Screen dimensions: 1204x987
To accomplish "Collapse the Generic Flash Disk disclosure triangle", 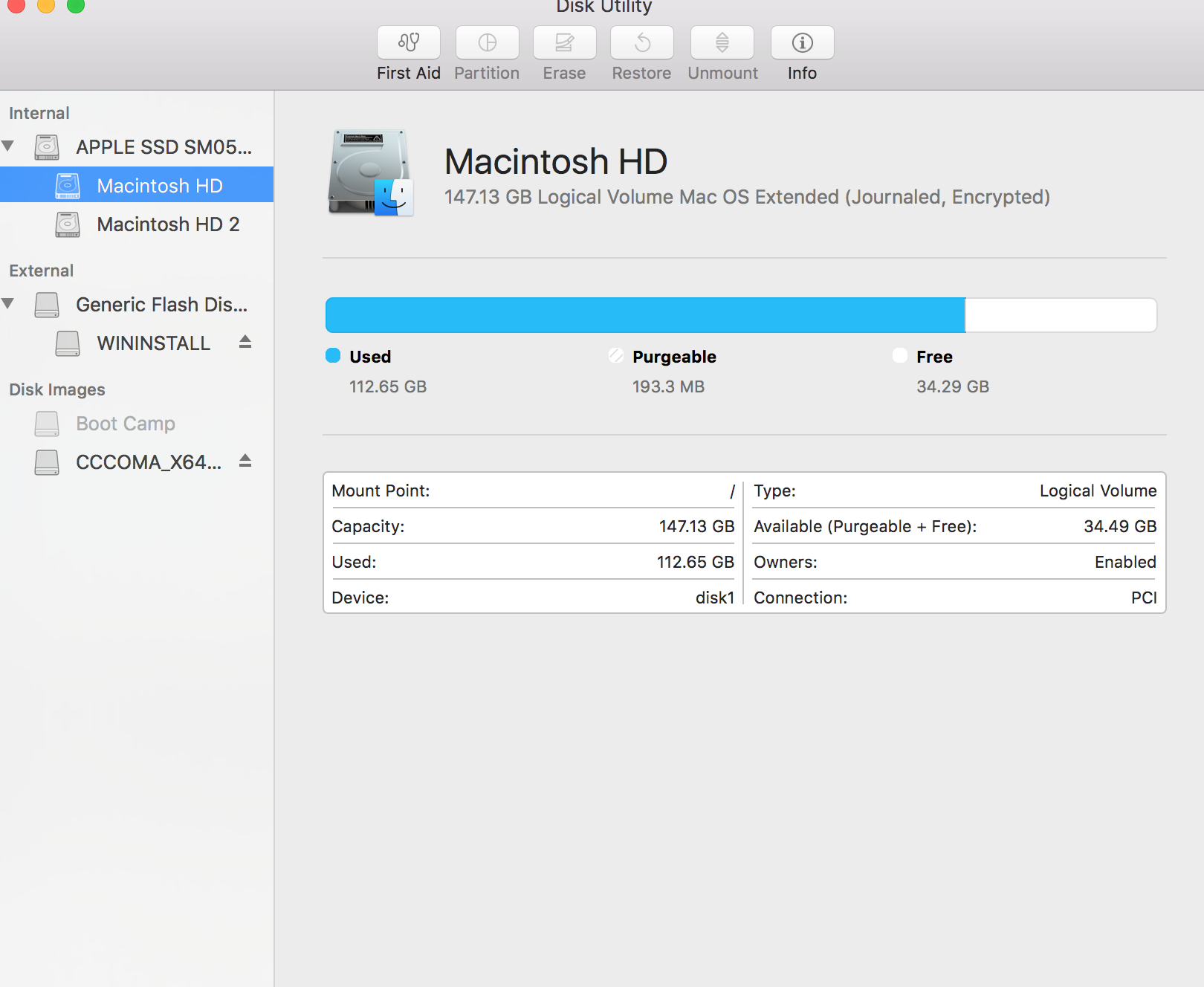I will coord(8,303).
